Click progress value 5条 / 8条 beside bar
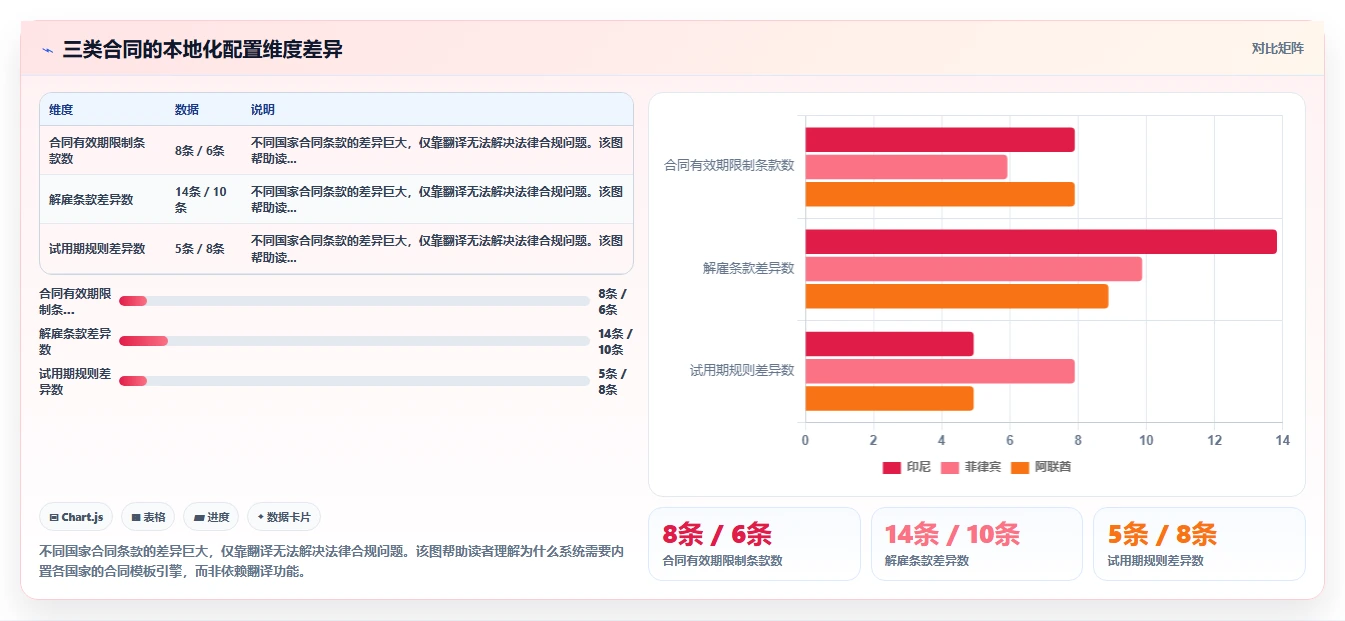The width and height of the screenshot is (1345, 621). tap(612, 382)
